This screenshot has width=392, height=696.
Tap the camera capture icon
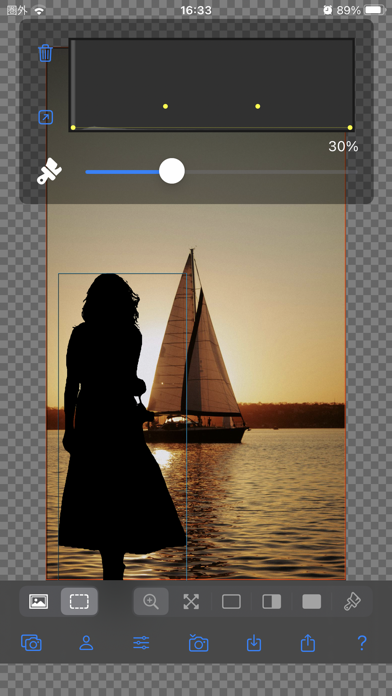198,642
